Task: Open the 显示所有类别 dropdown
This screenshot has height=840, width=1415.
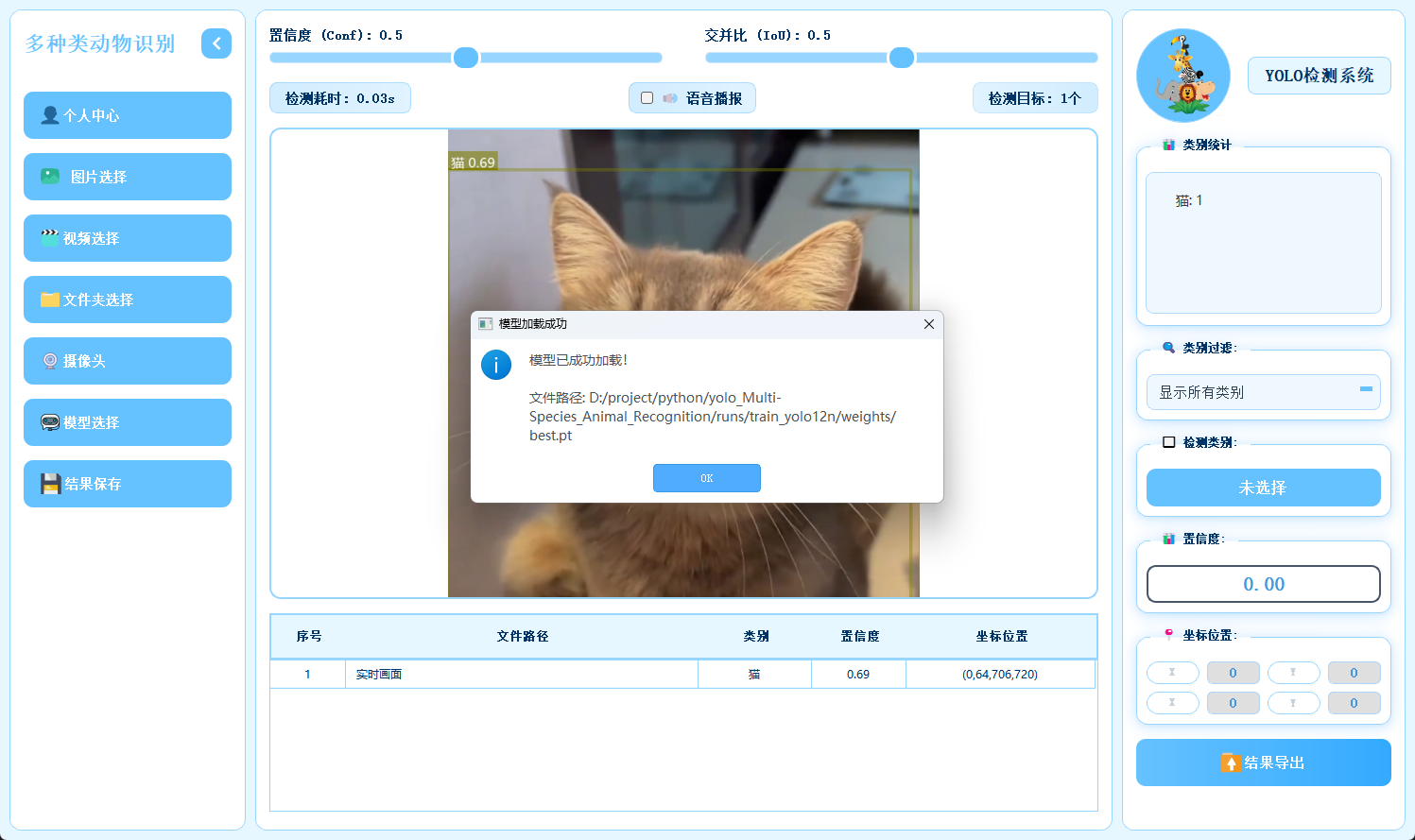Action: coord(1264,392)
